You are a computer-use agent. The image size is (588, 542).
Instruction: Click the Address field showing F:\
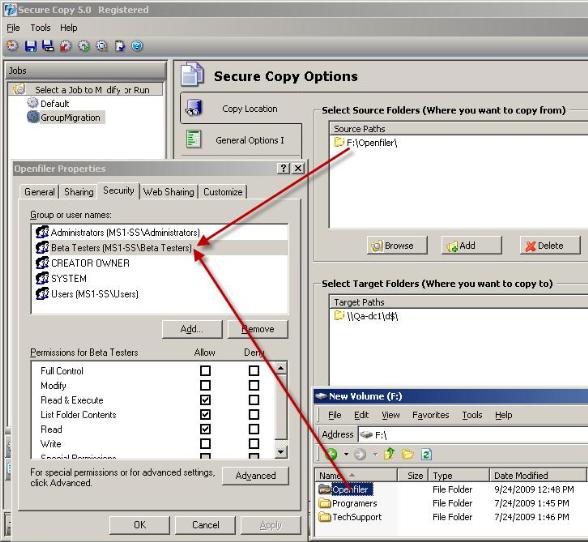click(x=473, y=435)
